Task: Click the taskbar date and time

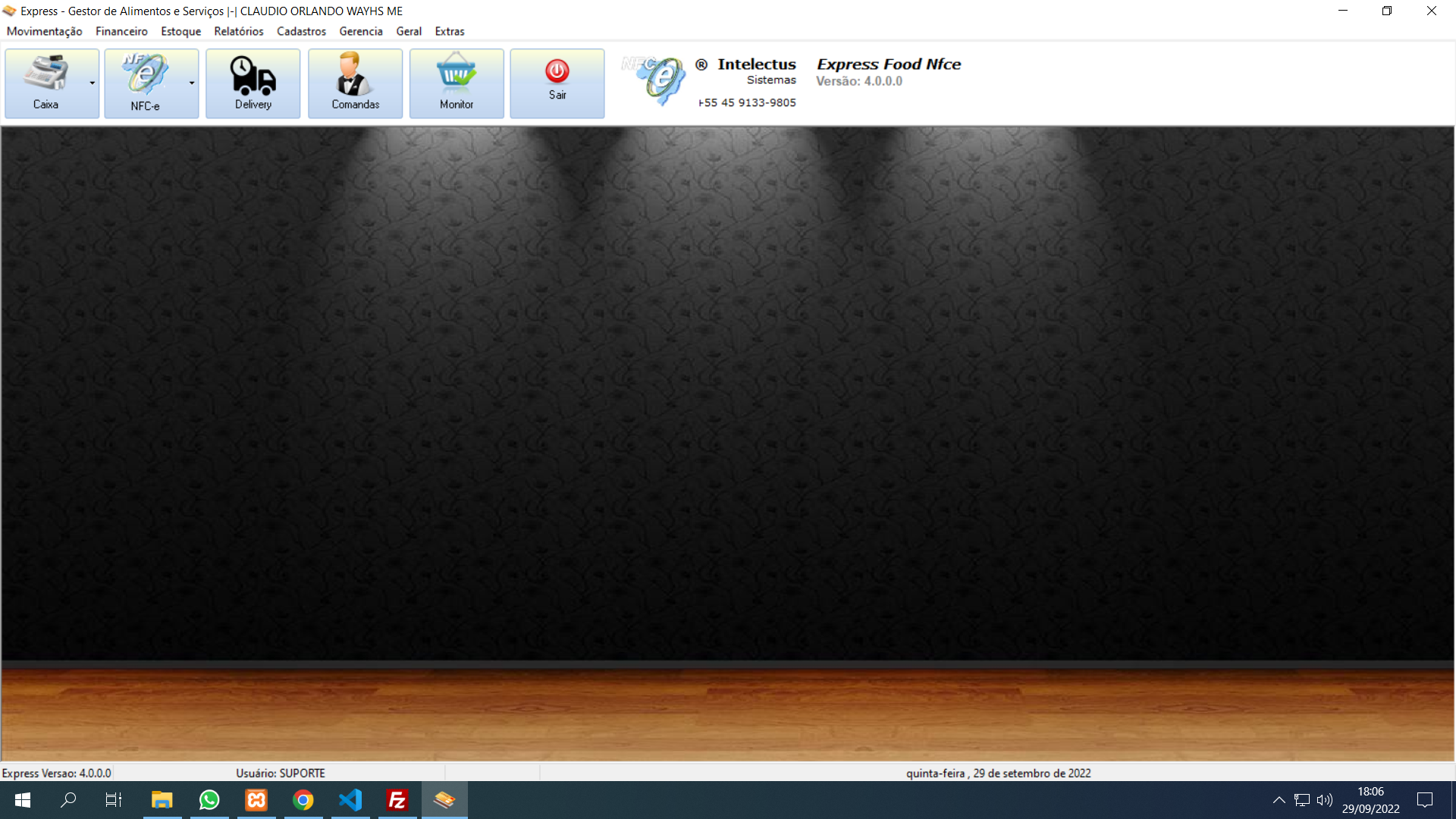Action: coord(1370,800)
